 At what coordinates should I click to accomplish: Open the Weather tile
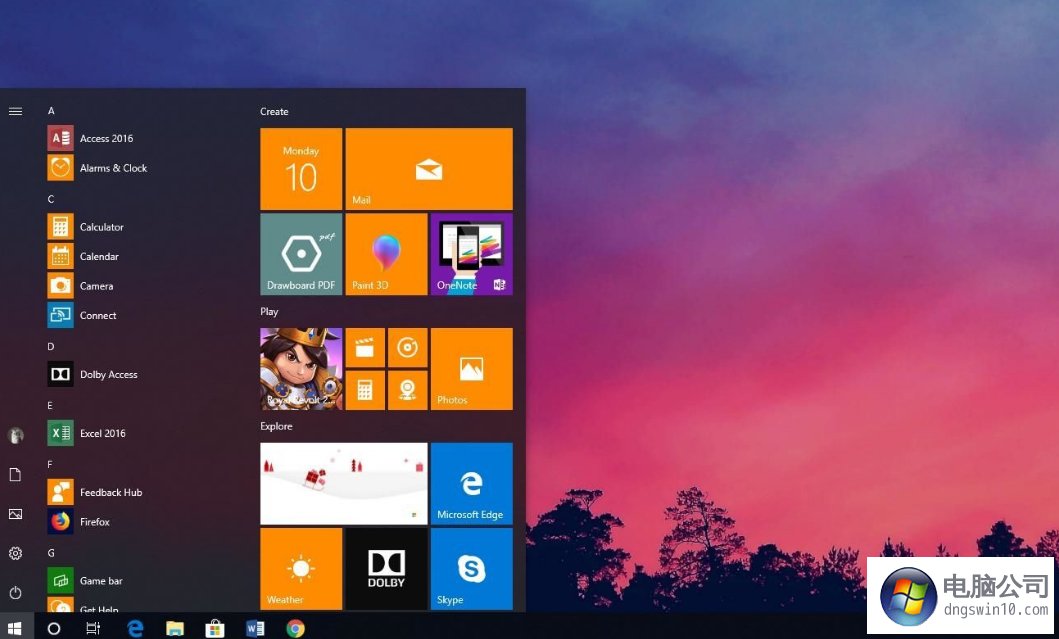tap(300, 568)
